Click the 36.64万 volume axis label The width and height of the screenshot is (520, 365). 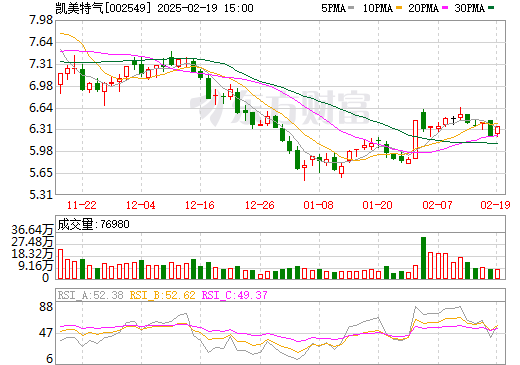click(32, 230)
